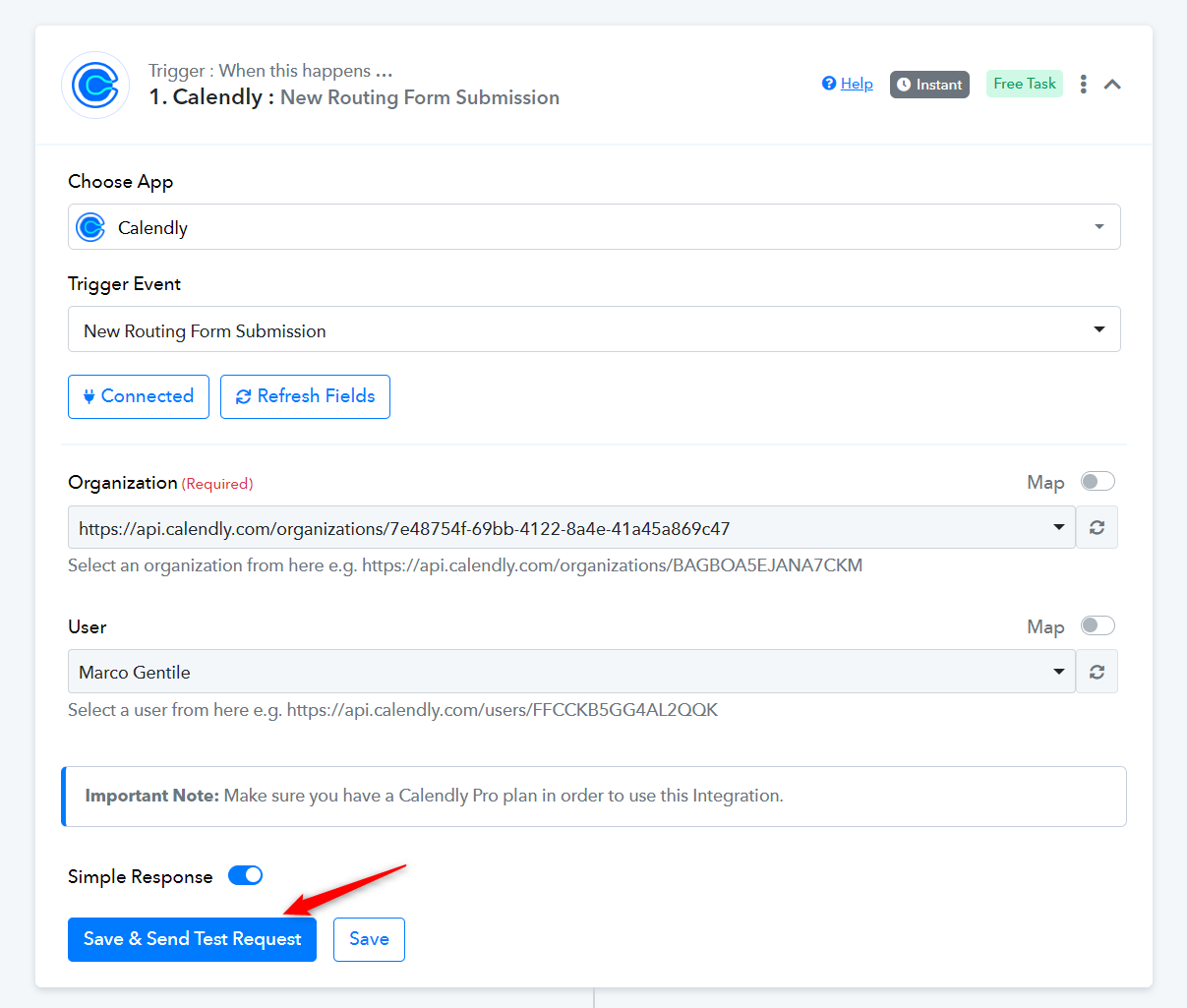This screenshot has width=1187, height=1008.
Task: Click the white Save button
Action: click(x=369, y=939)
